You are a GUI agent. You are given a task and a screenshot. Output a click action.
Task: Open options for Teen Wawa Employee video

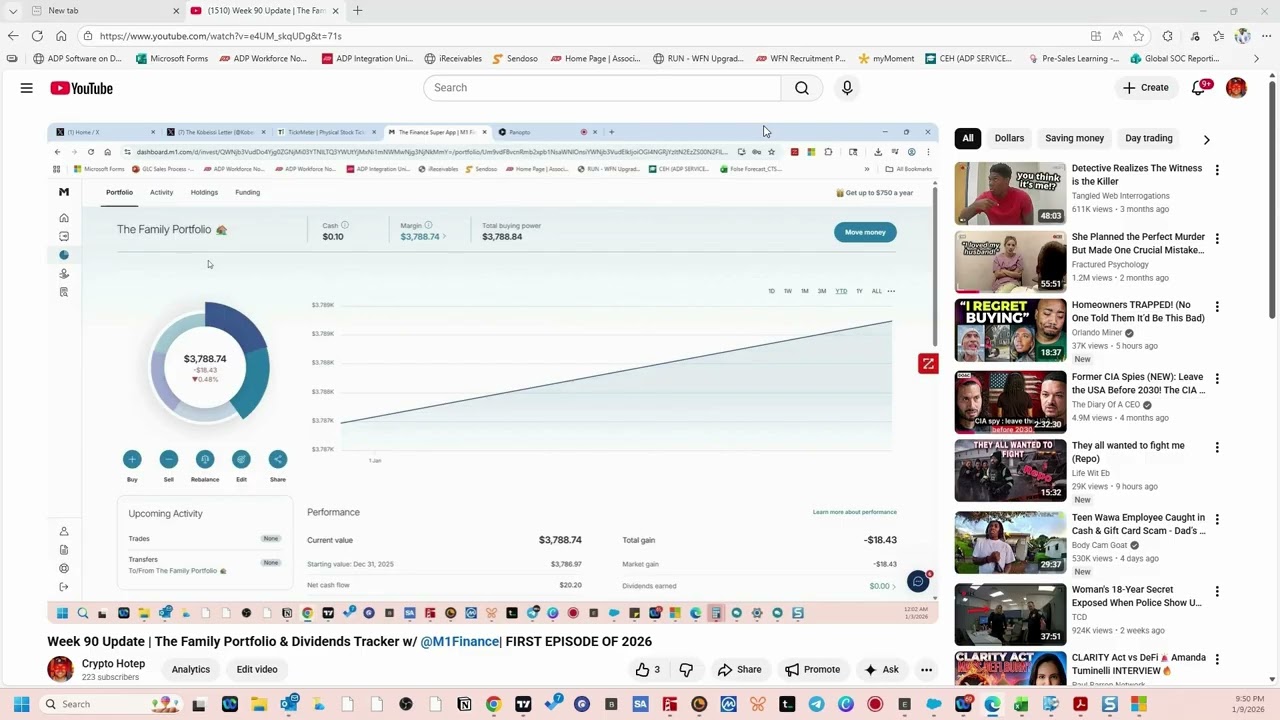1217,520
